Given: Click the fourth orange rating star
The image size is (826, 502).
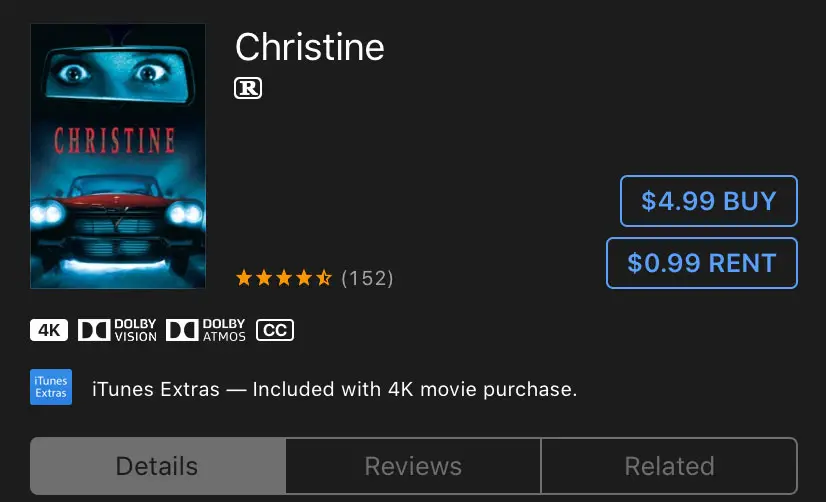Looking at the screenshot, I should pos(304,278).
